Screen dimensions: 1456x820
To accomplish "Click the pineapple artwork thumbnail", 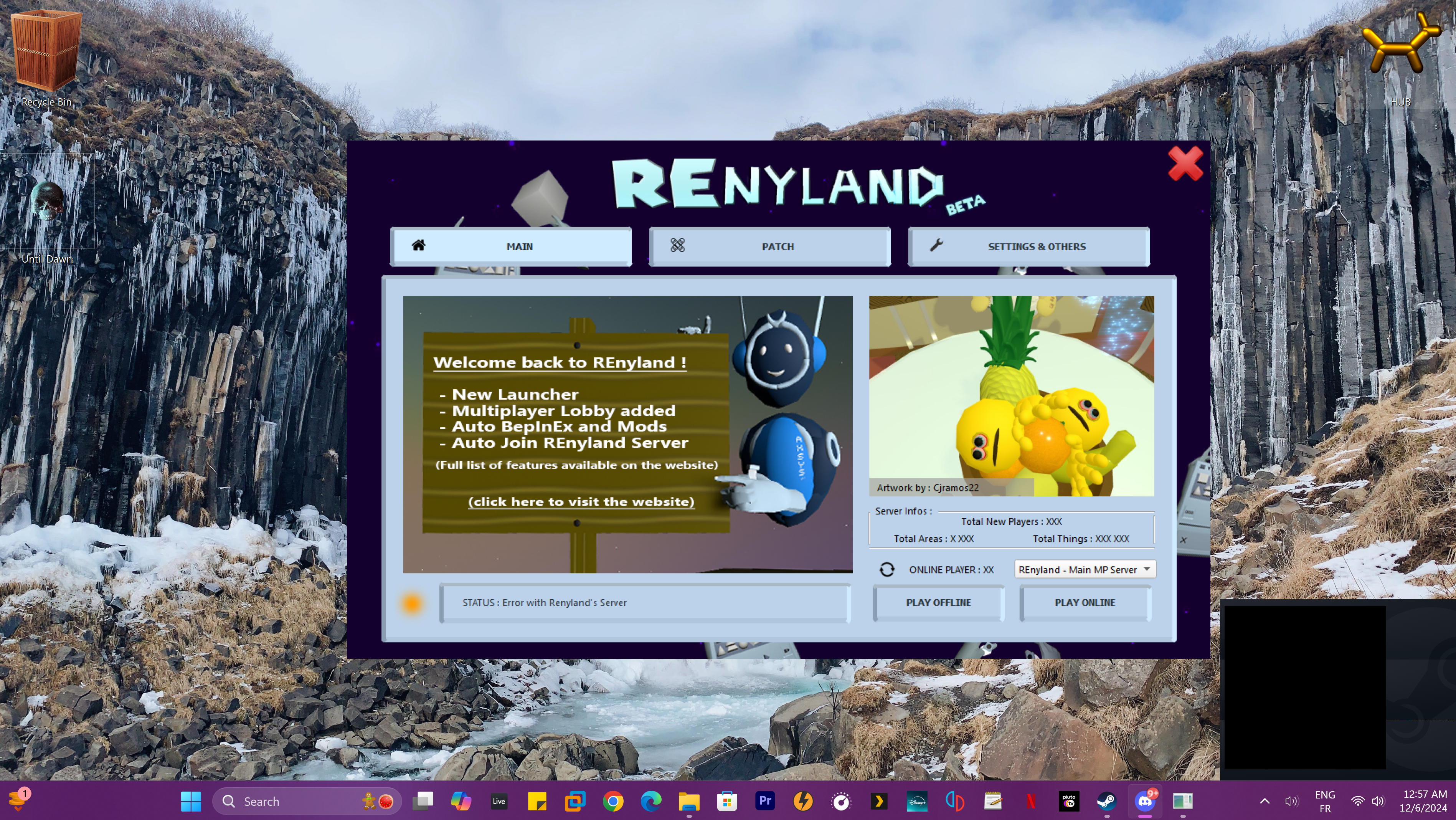I will coord(1011,396).
